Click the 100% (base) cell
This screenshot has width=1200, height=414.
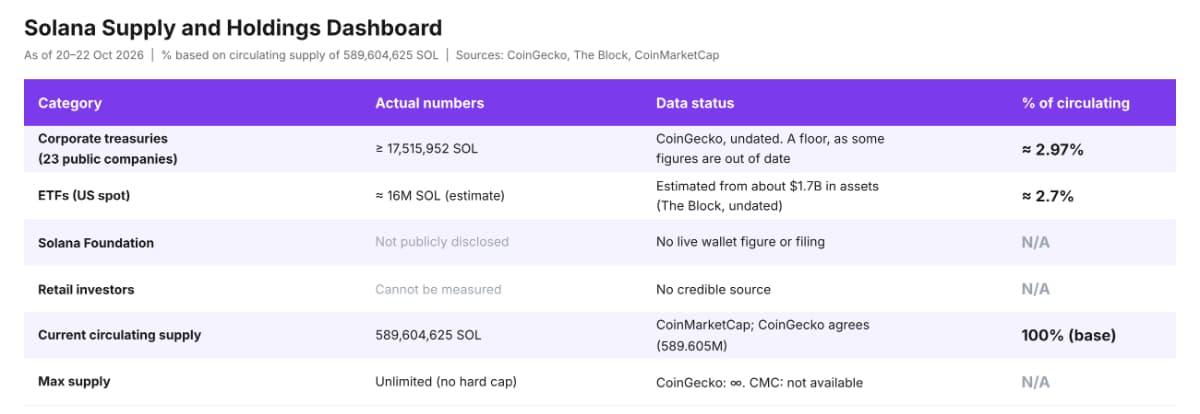tap(1068, 335)
